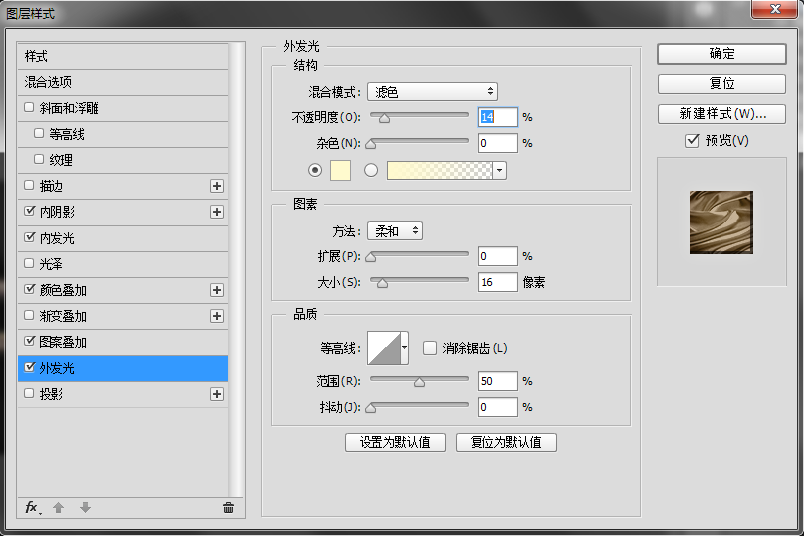
Task: Click the move effect up arrow
Action: (x=58, y=508)
